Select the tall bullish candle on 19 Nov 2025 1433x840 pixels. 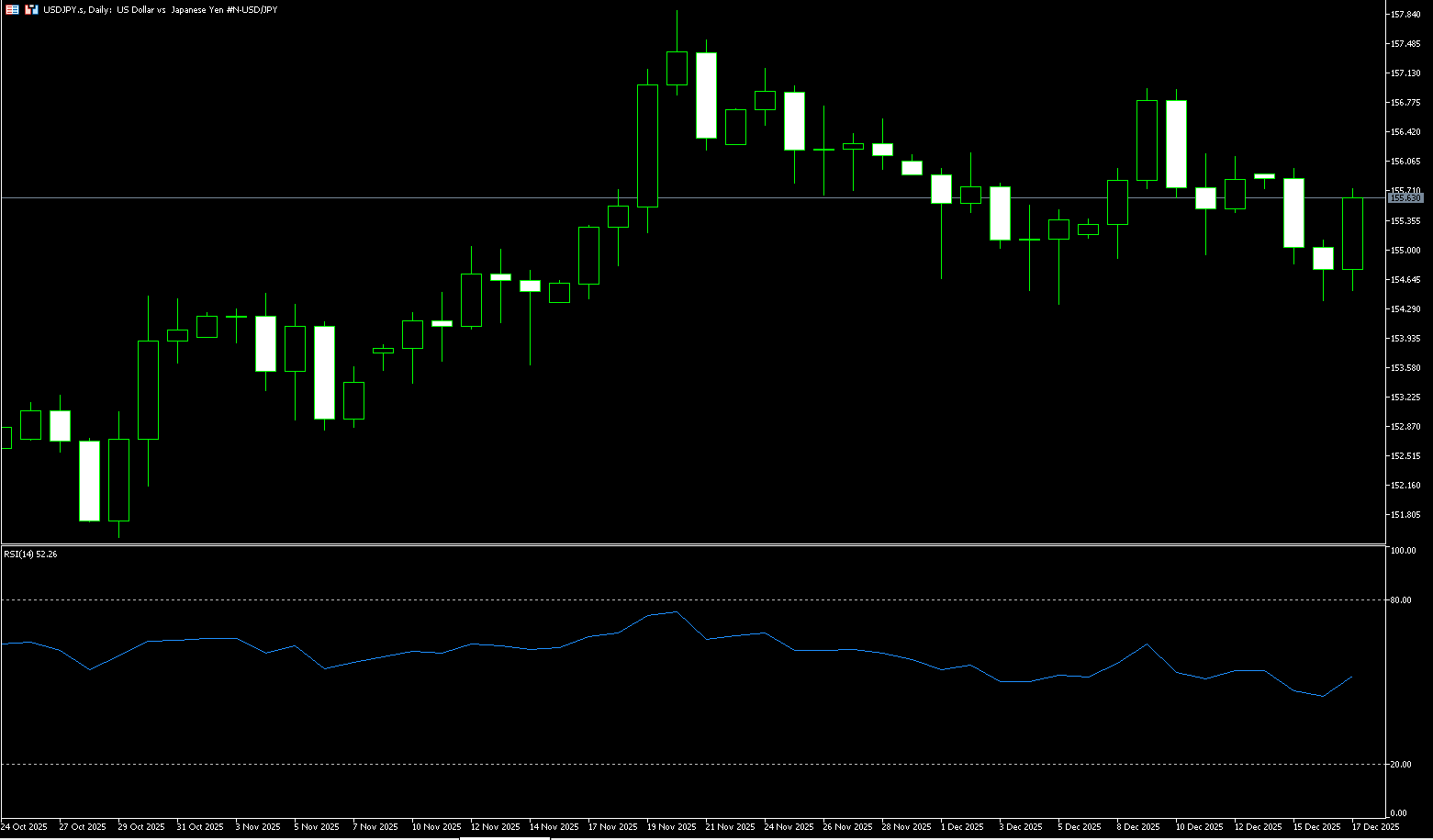tap(647, 145)
